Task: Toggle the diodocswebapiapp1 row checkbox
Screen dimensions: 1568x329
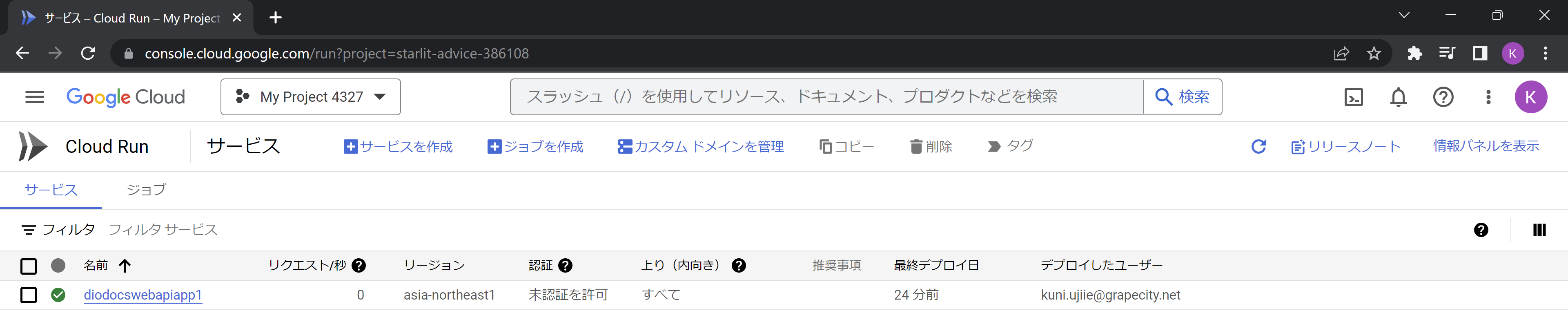Action: (29, 295)
